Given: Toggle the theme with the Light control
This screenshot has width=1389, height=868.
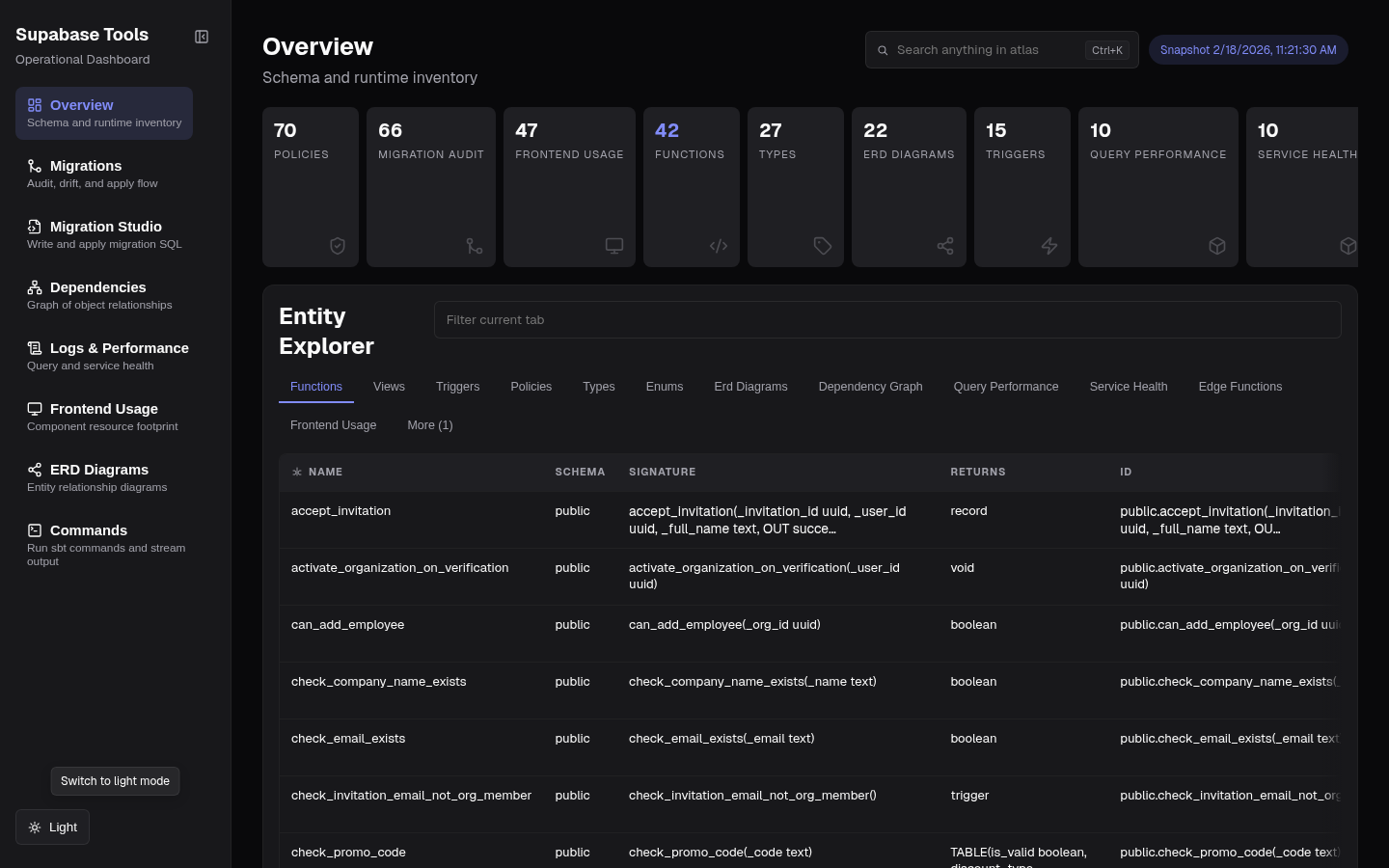Looking at the screenshot, I should (x=52, y=827).
